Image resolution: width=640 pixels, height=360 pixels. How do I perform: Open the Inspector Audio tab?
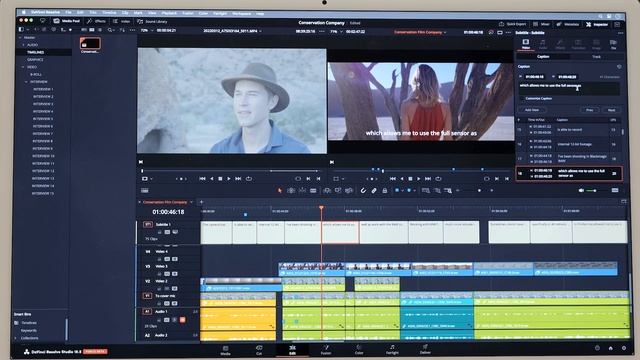coord(543,44)
